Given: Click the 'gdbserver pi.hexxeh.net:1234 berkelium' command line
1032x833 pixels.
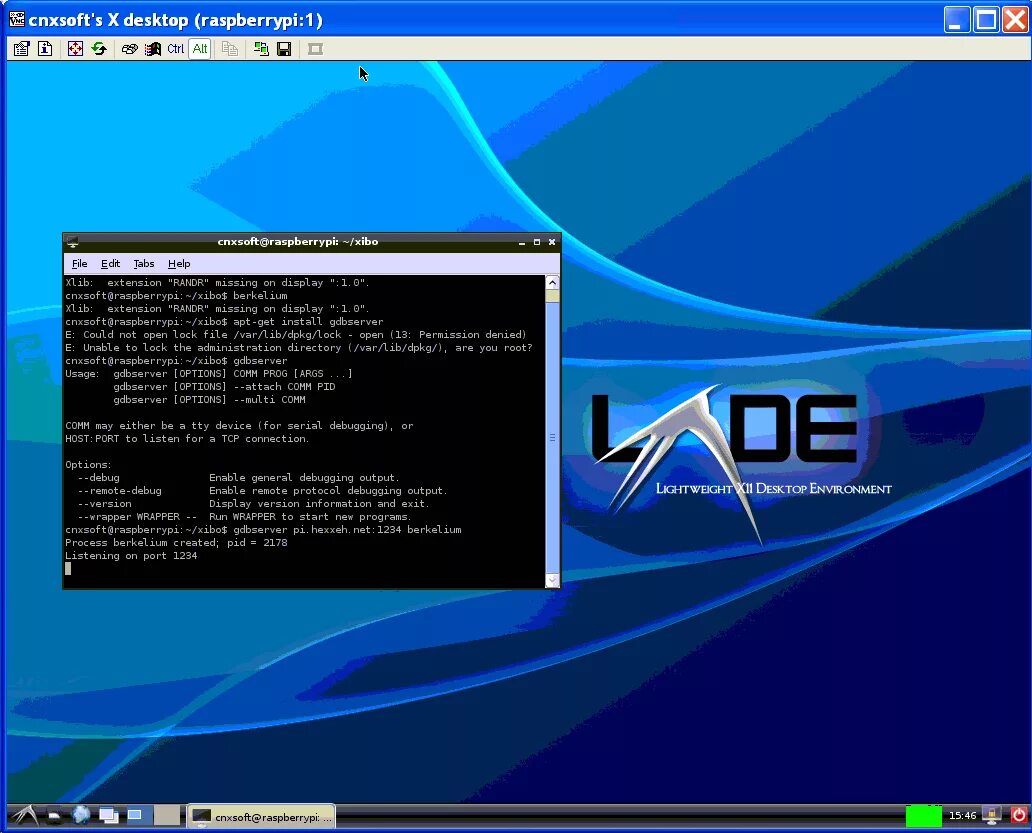Looking at the screenshot, I should [347, 530].
